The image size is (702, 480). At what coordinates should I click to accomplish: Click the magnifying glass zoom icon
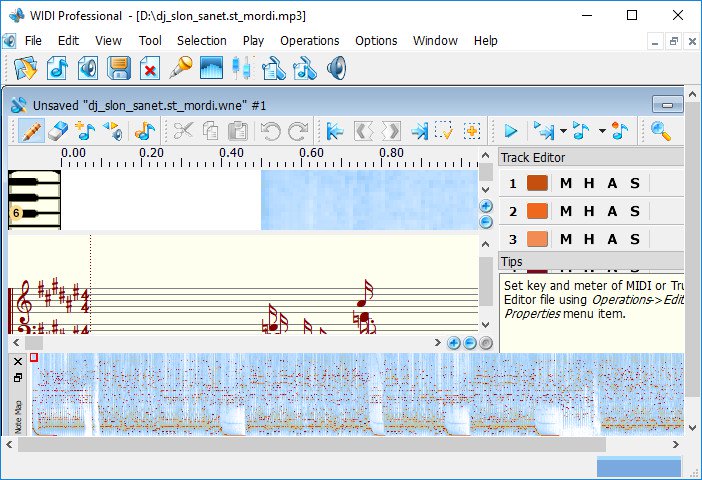point(661,131)
